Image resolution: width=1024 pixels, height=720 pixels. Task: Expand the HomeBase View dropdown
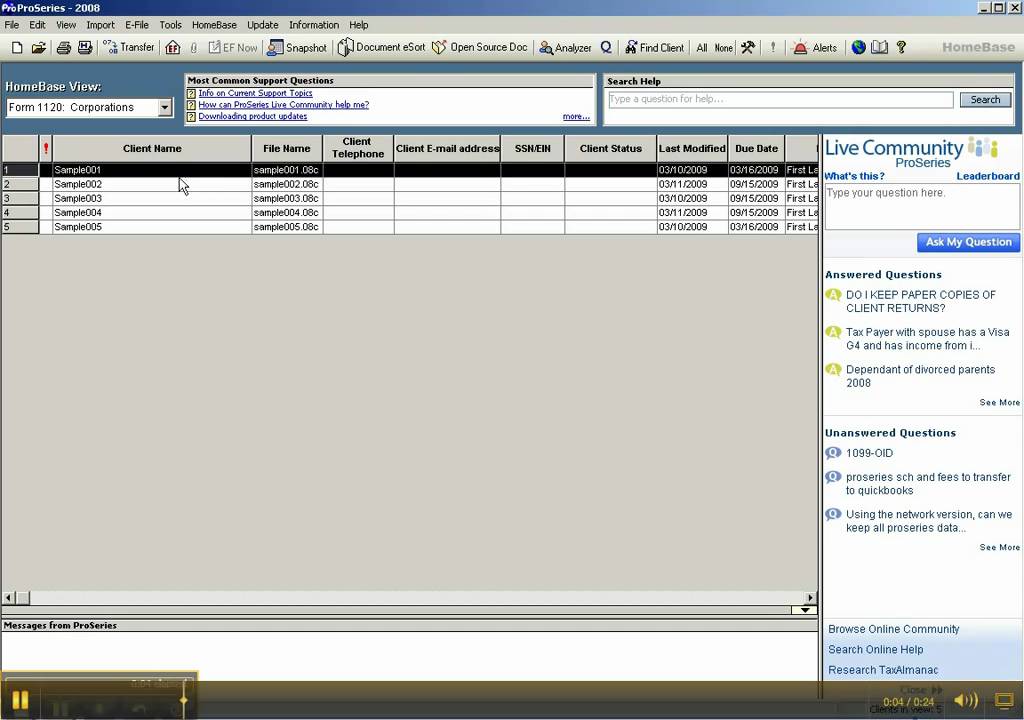pyautogui.click(x=165, y=107)
